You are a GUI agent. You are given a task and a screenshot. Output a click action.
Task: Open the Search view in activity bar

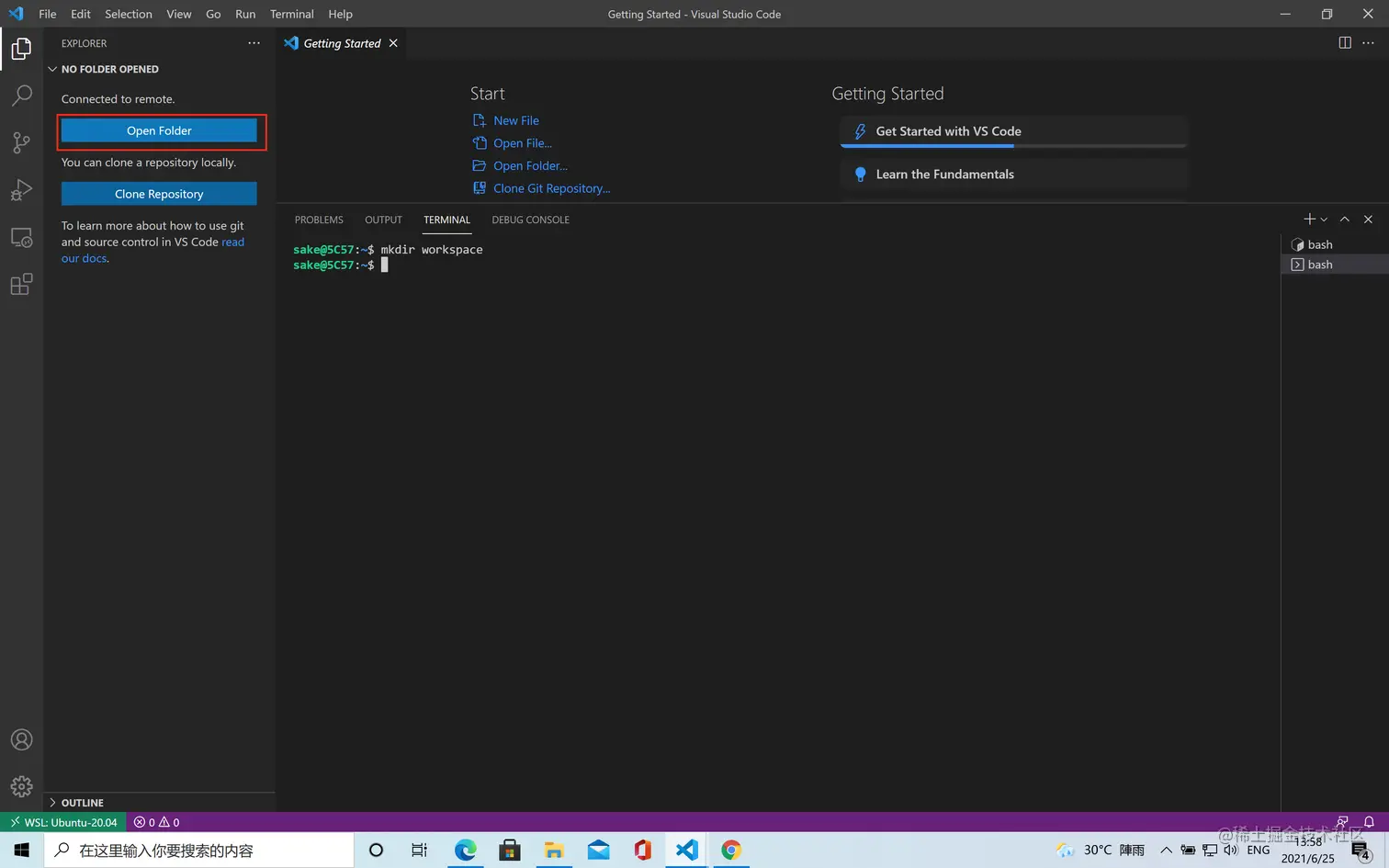click(x=21, y=96)
